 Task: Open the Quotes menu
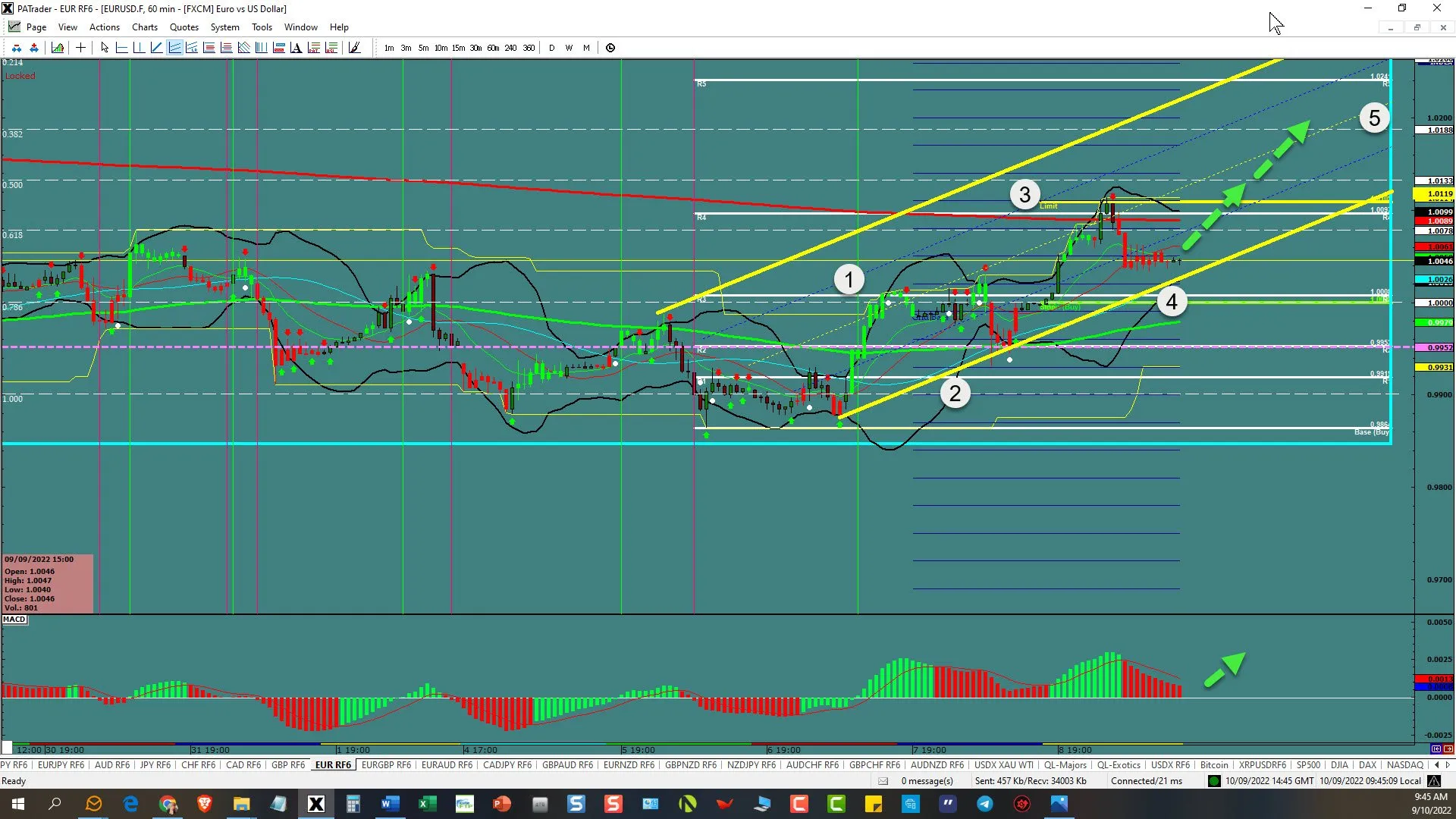(184, 27)
